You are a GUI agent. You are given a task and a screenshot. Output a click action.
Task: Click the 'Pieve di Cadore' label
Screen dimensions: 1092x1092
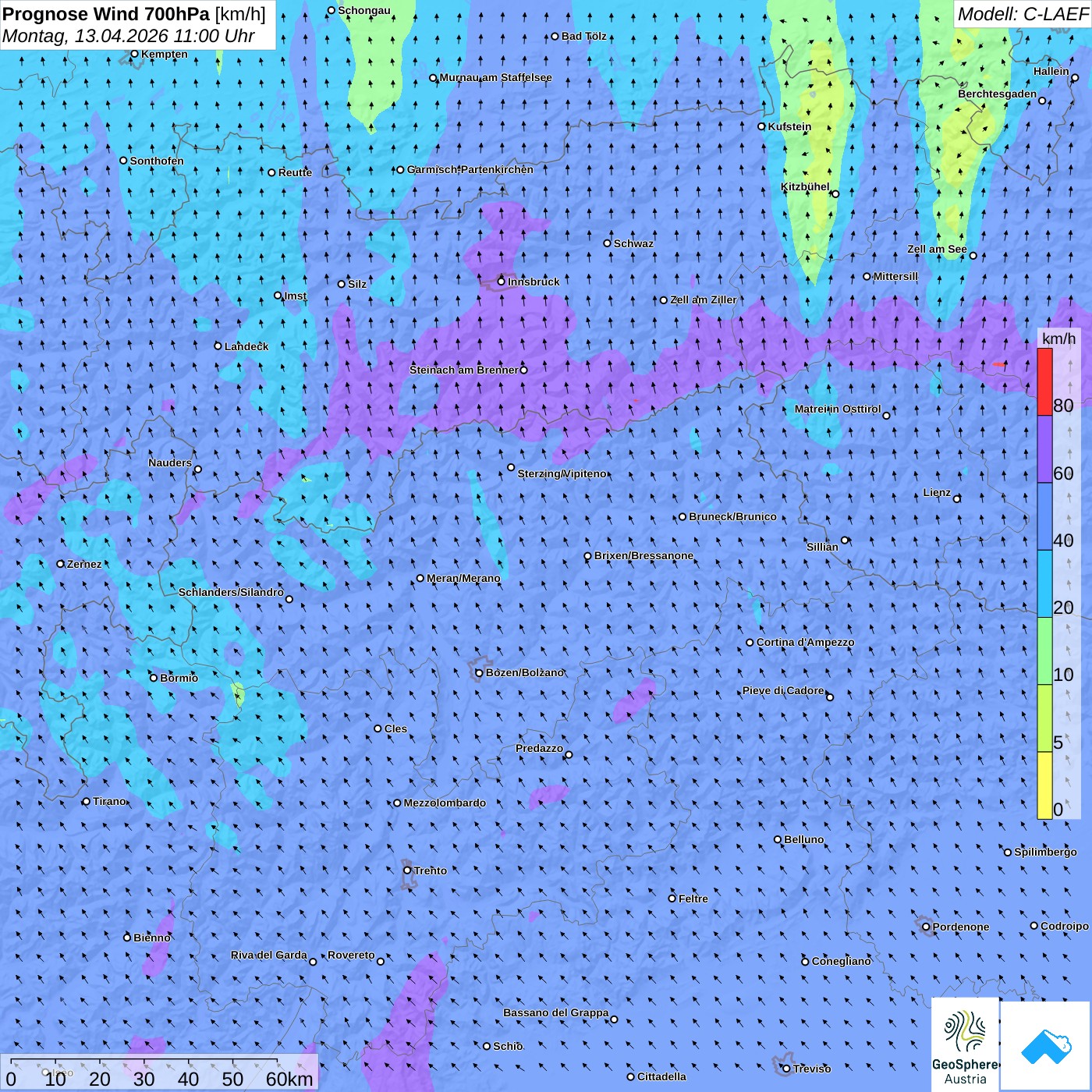pos(783,690)
